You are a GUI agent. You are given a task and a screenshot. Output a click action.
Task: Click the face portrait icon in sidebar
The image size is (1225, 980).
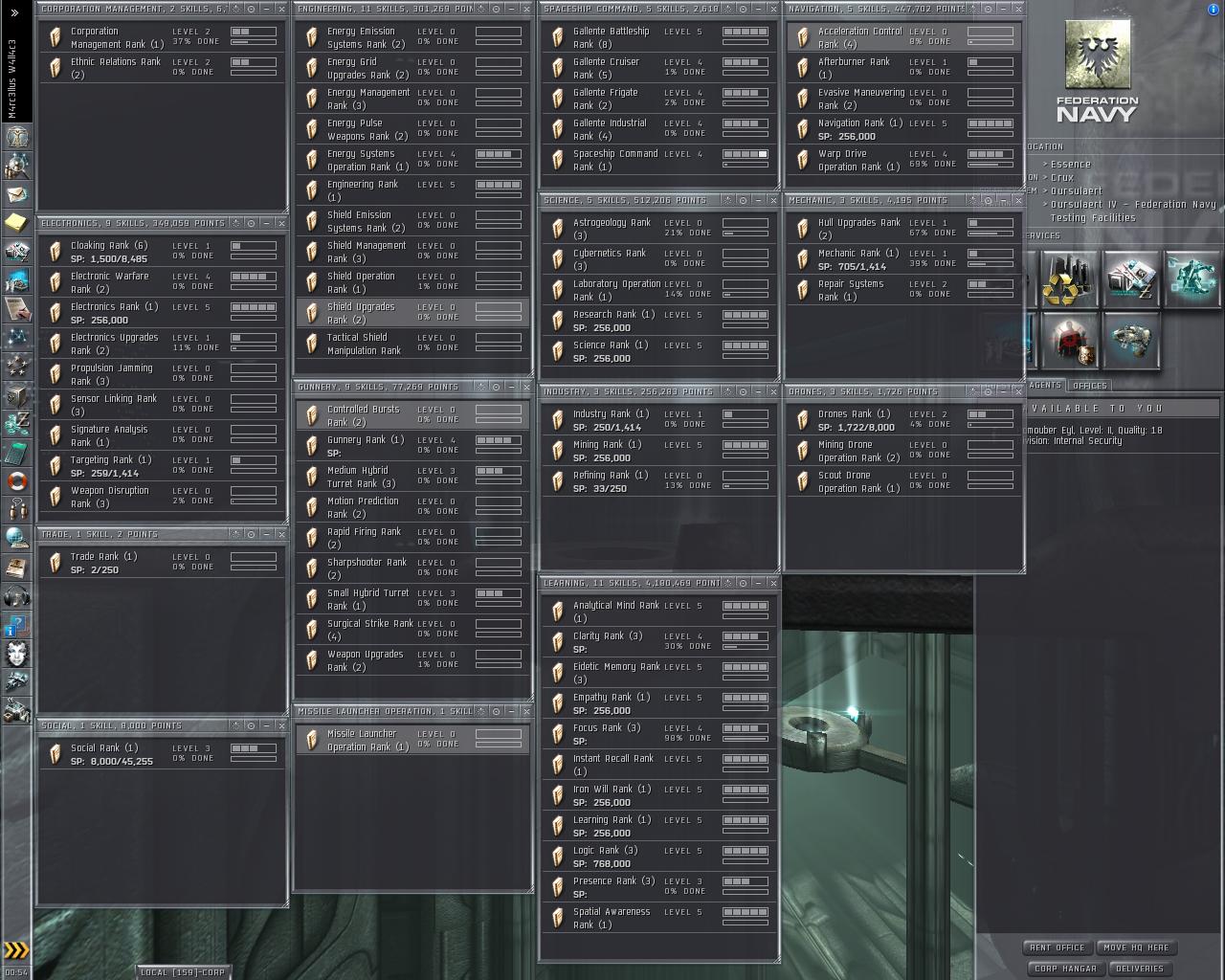pos(16,654)
